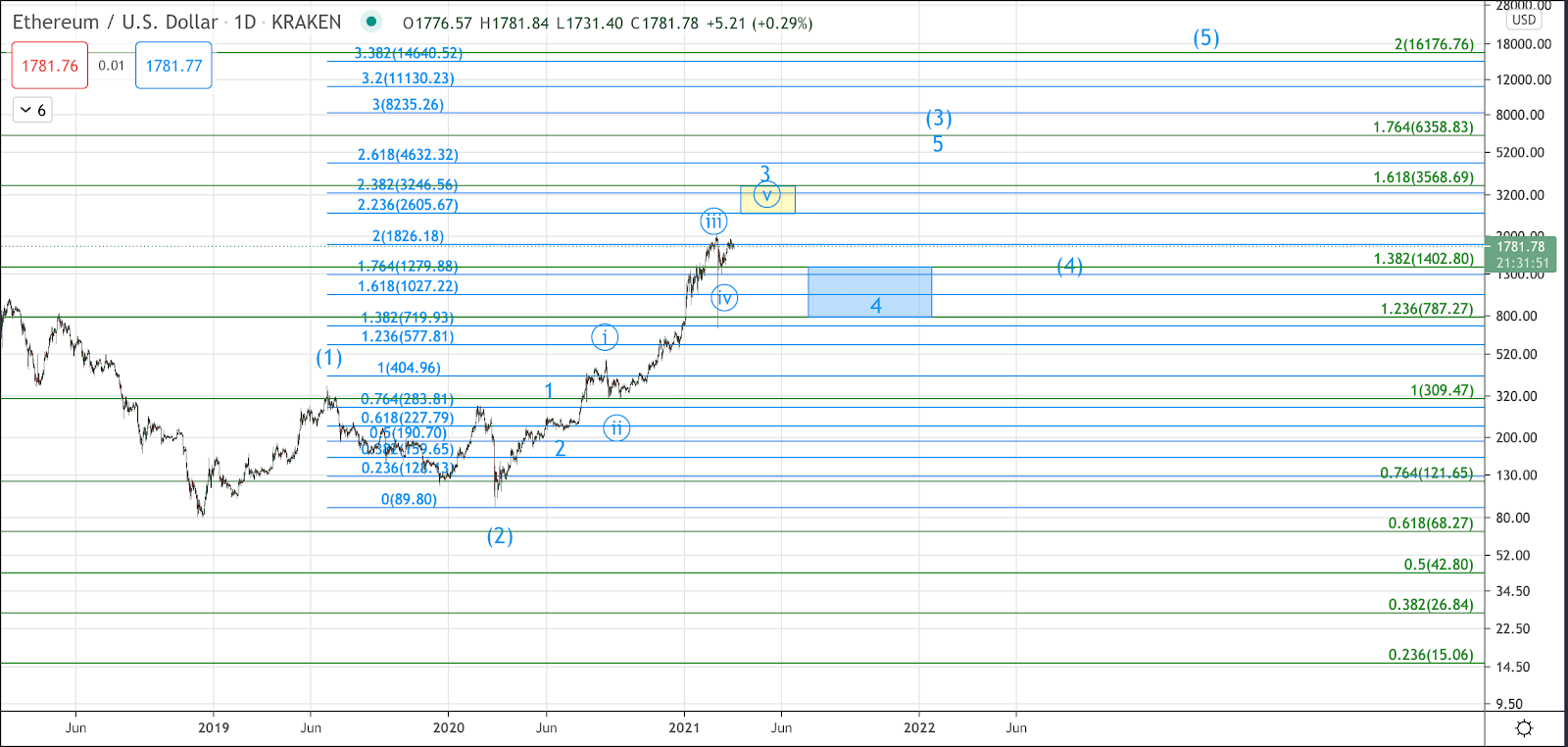
Task: Click the Fibonacci level 2.618(4632.32)
Action: tap(408, 155)
